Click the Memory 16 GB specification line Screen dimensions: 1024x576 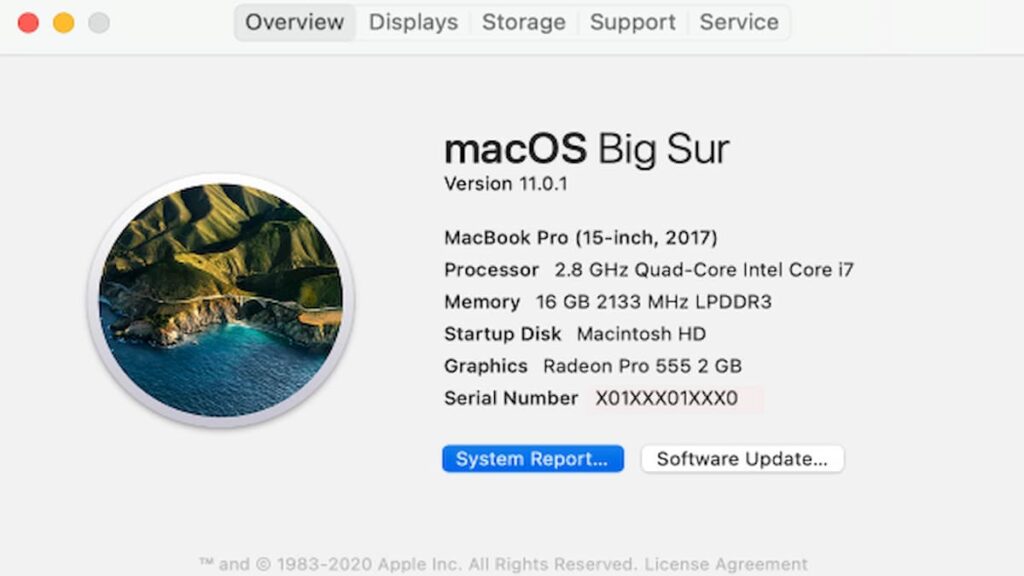click(x=608, y=302)
